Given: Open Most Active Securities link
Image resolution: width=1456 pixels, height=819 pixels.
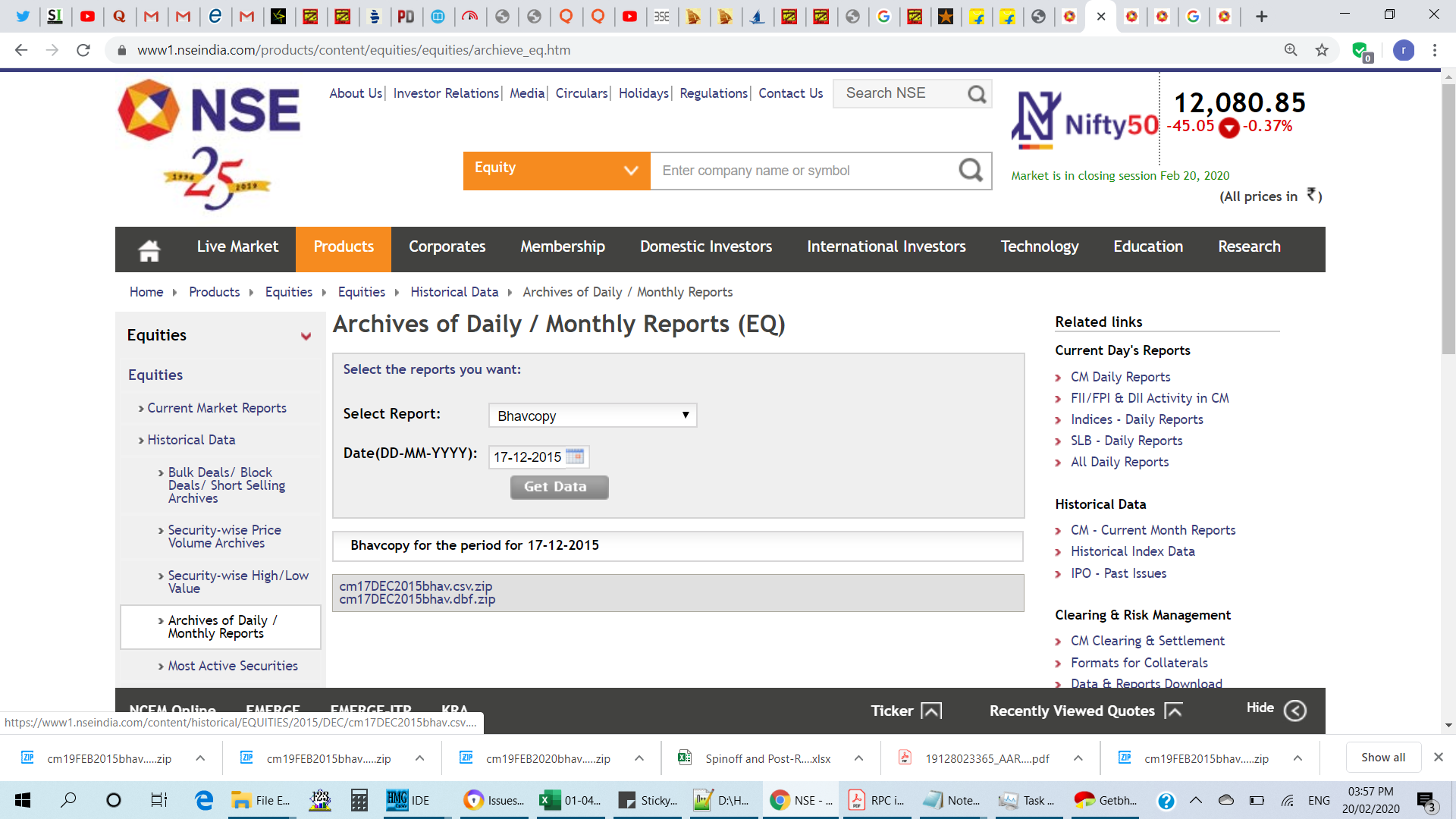Looking at the screenshot, I should (233, 666).
